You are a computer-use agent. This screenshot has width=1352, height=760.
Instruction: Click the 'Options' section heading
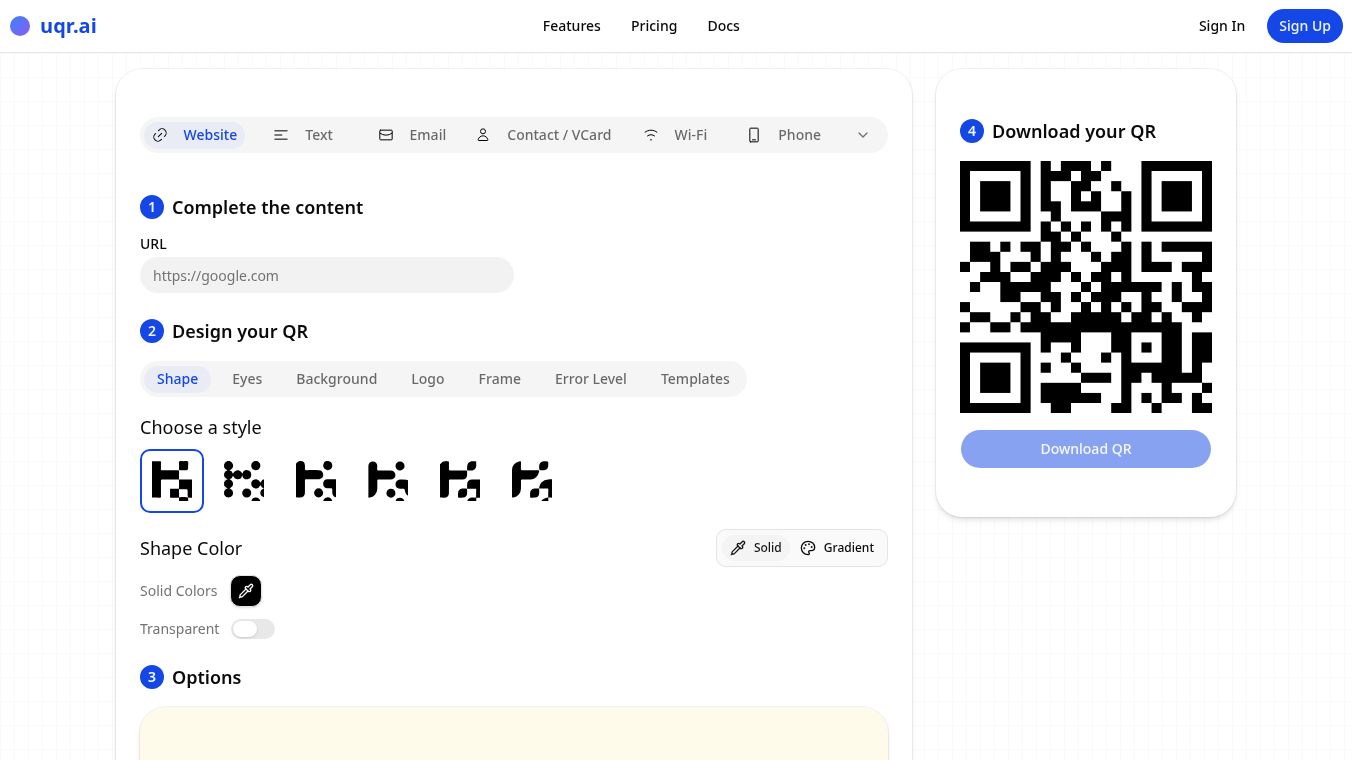(x=206, y=678)
